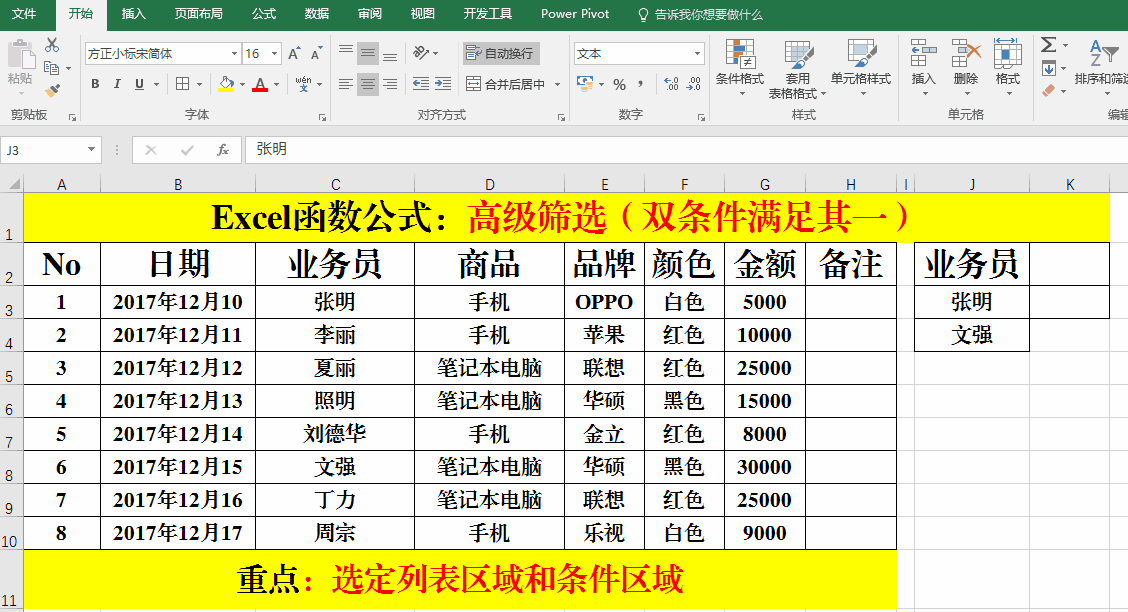Open the font name dropdown
This screenshot has width=1128, height=612.
[x=234, y=54]
